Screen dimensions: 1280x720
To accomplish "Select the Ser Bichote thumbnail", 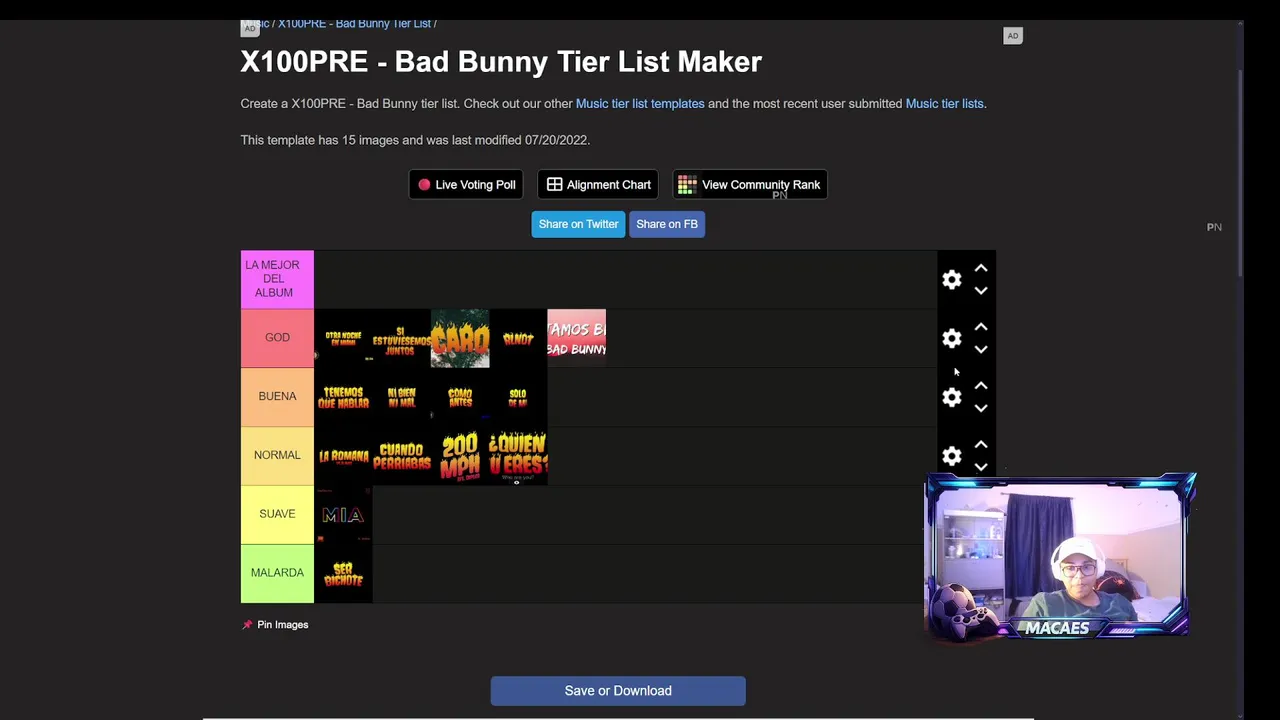I will (343, 574).
